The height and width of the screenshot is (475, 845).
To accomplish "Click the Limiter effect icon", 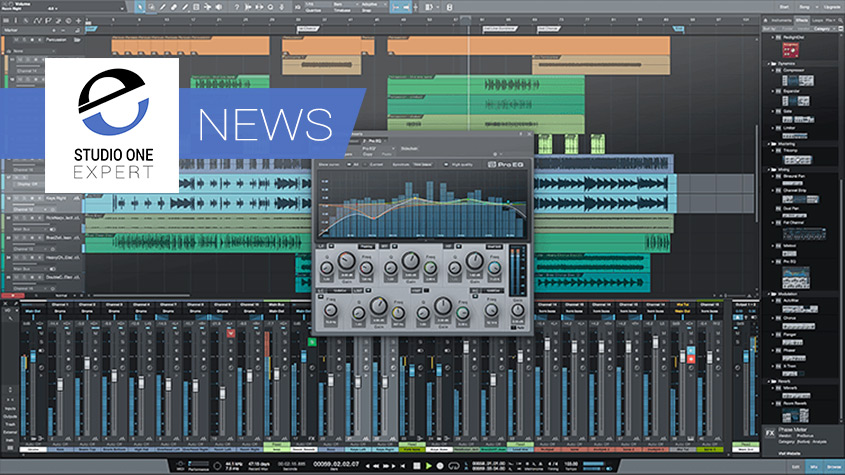I will 795,136.
